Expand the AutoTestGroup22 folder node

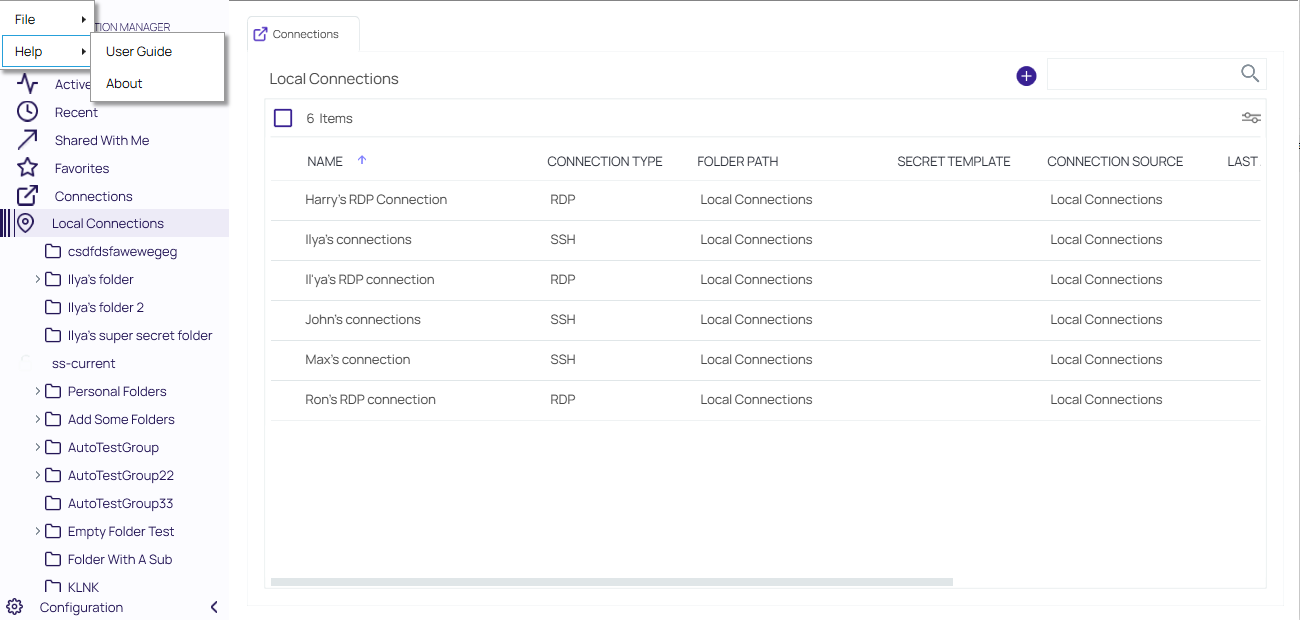click(x=38, y=476)
